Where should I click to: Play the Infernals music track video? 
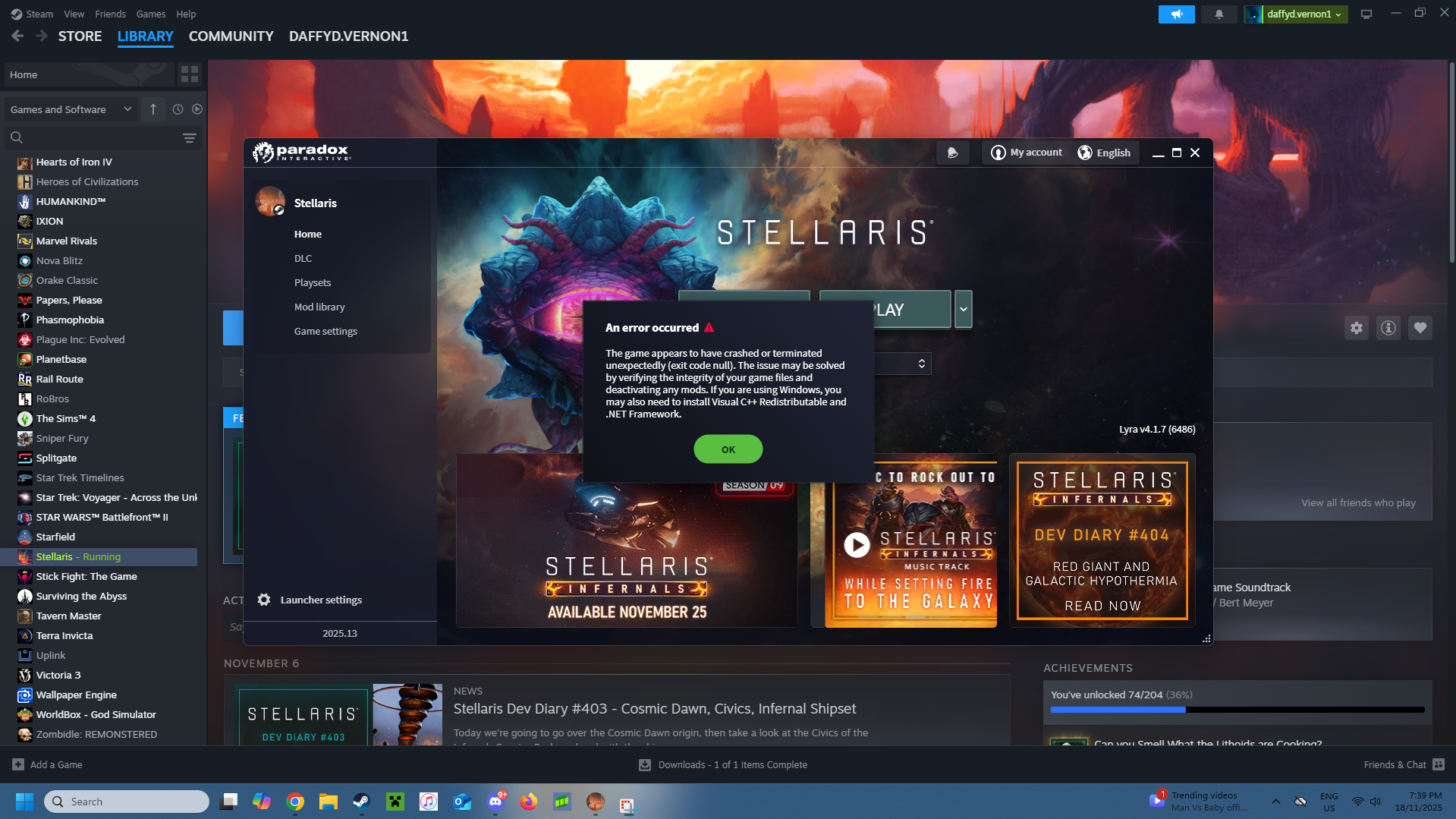pyautogui.click(x=857, y=544)
